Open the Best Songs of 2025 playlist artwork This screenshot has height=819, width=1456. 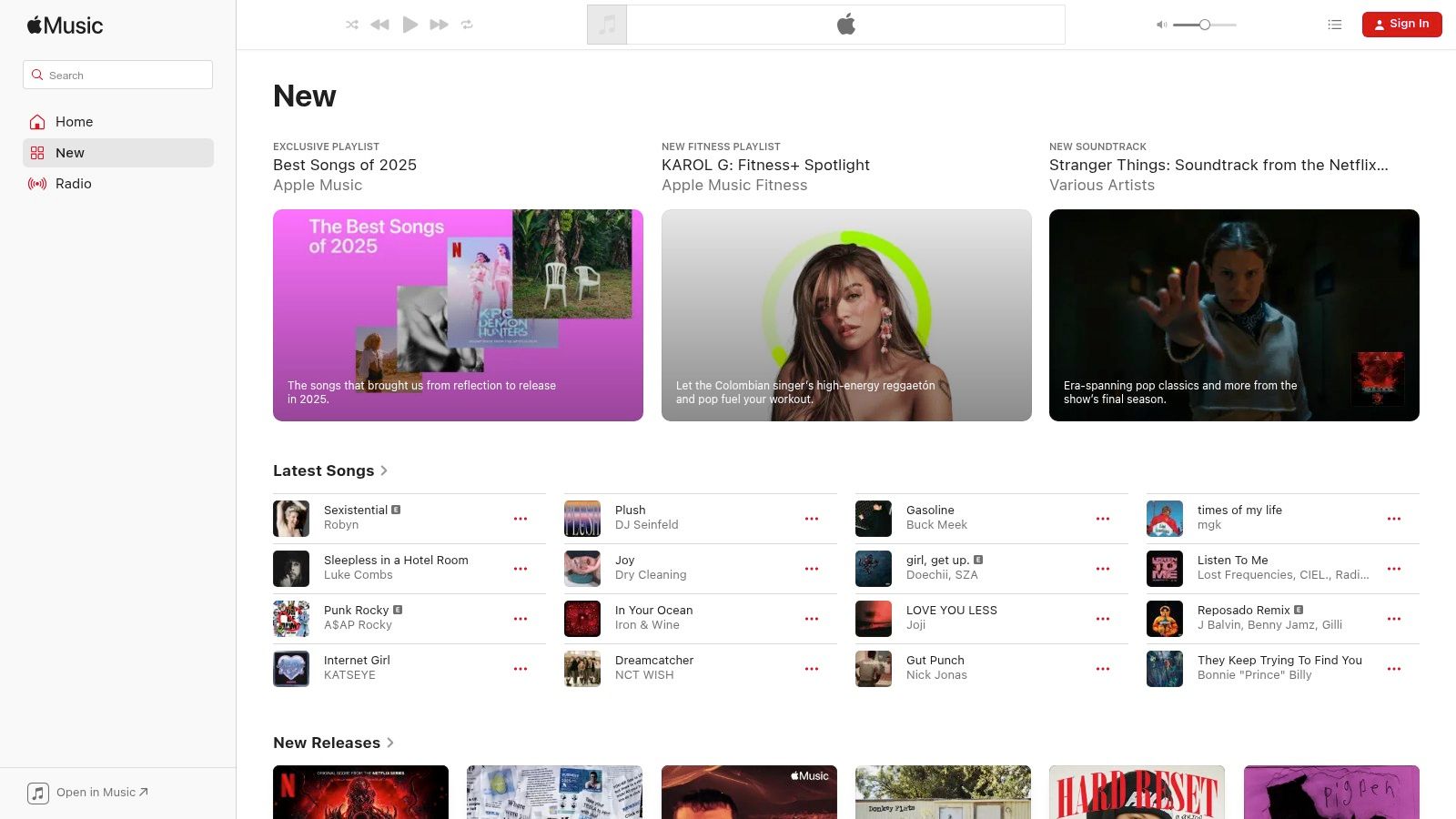click(x=458, y=316)
